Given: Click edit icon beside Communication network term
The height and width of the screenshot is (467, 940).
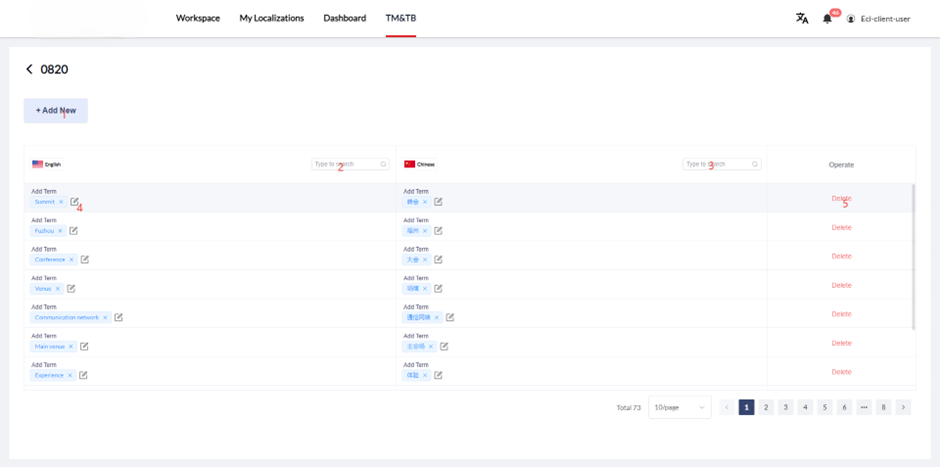Looking at the screenshot, I should 118,318.
